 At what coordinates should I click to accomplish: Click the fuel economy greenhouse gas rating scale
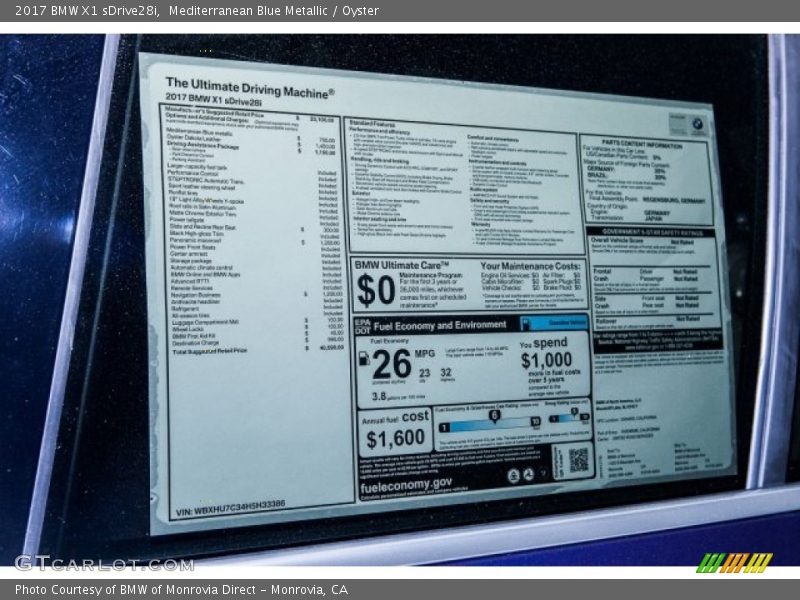pos(490,423)
